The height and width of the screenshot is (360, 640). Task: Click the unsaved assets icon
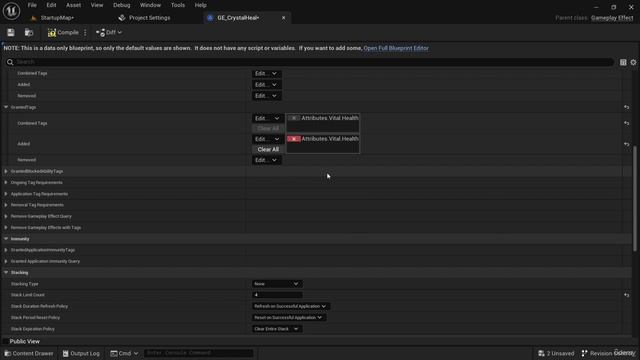pos(541,353)
